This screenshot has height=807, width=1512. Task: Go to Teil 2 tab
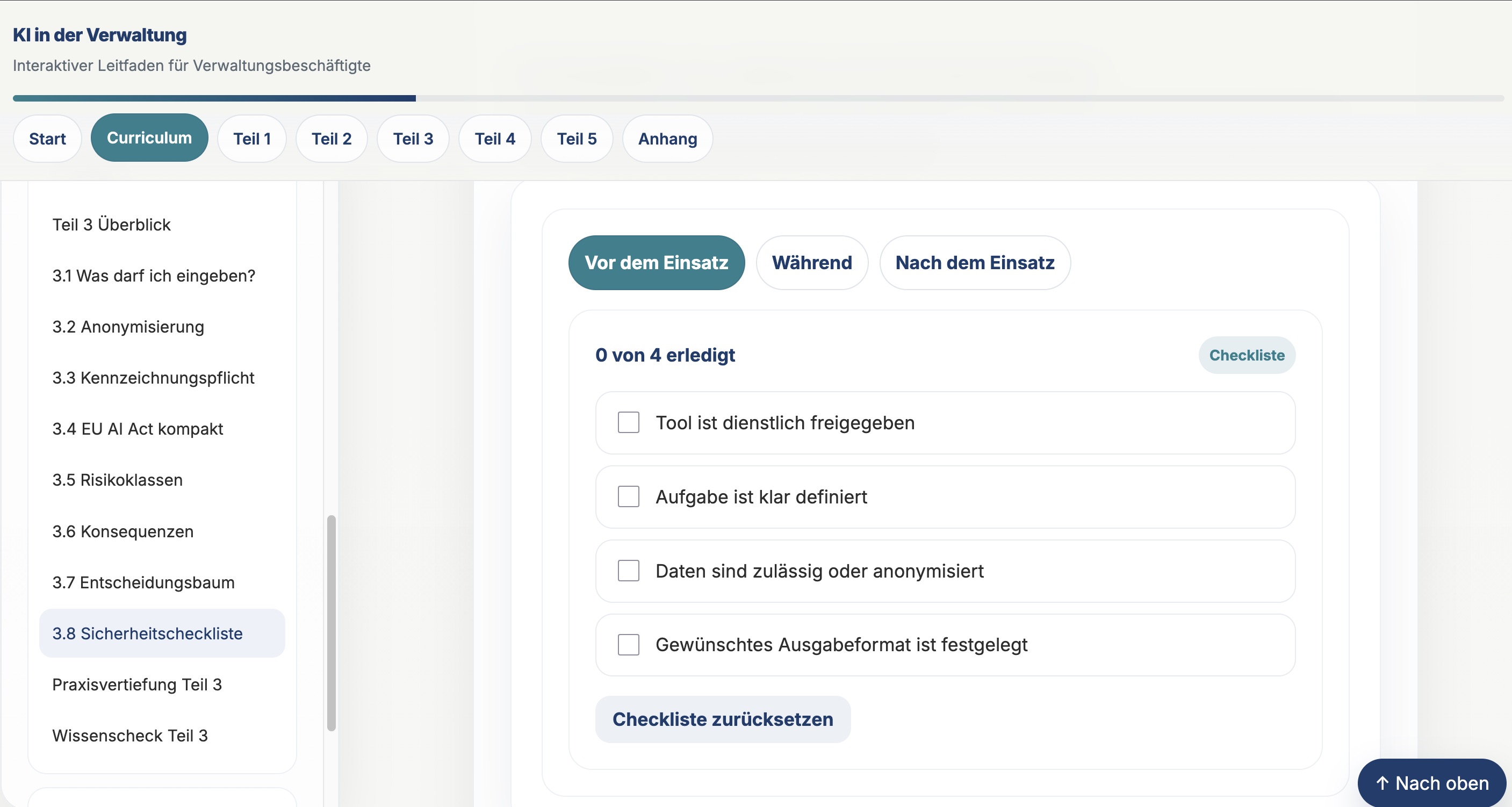(331, 139)
